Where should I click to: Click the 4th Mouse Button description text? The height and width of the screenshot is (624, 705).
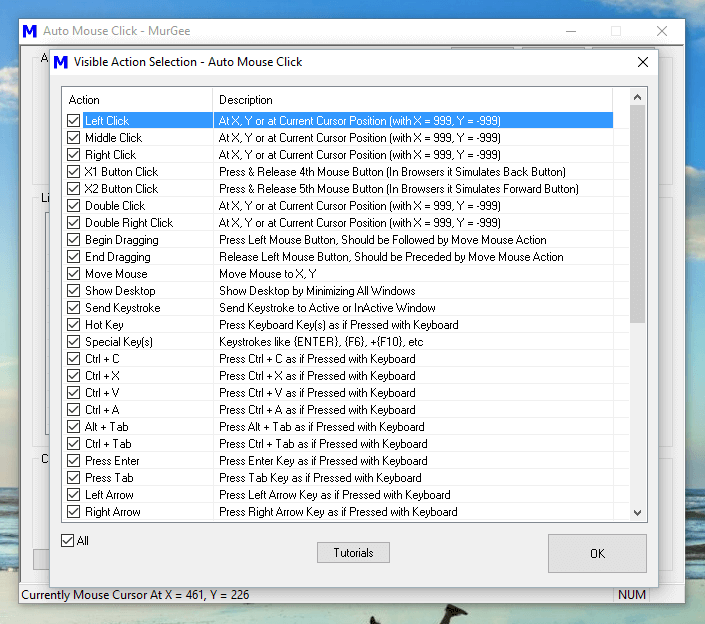coord(392,172)
